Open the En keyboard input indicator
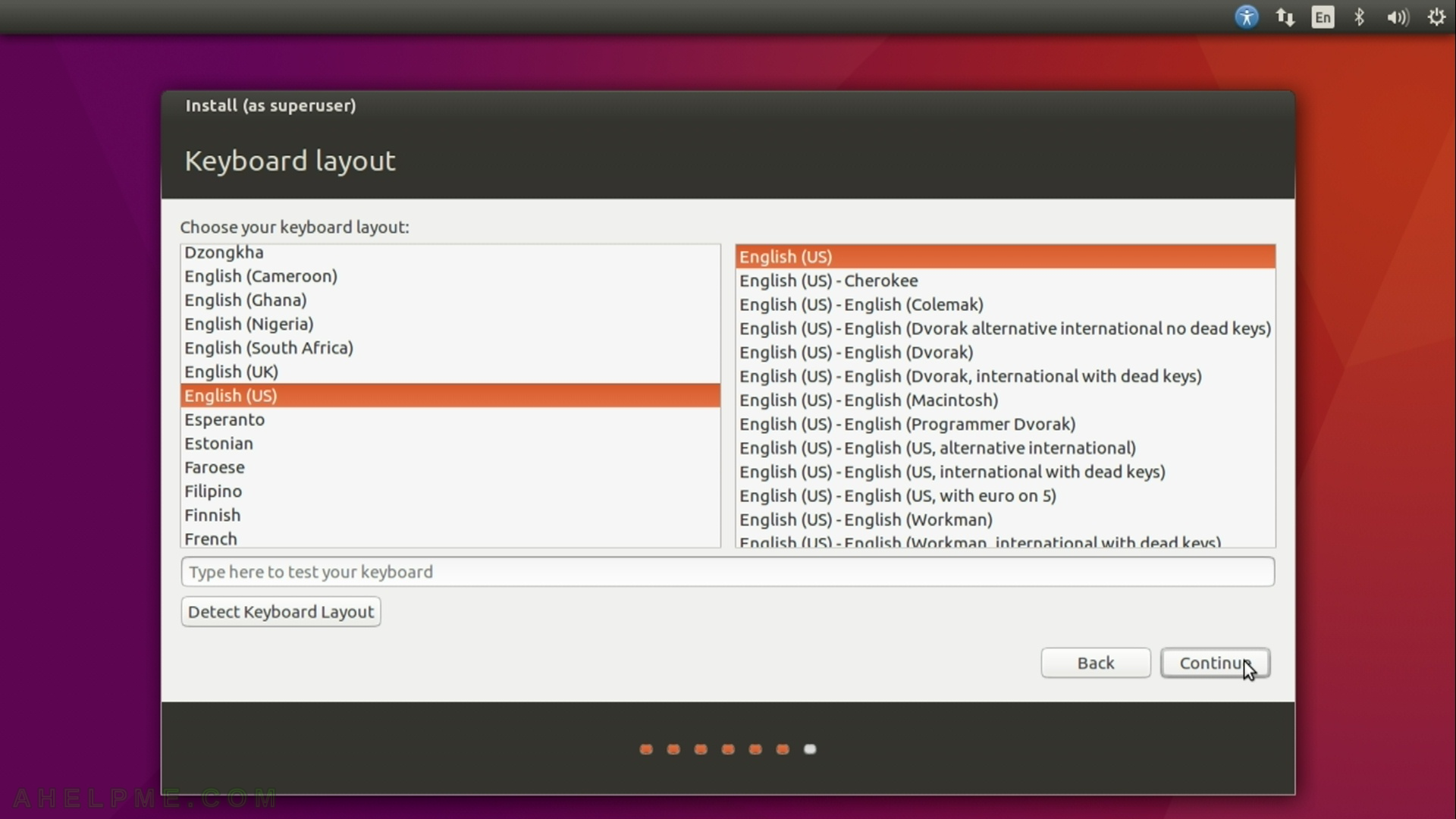The height and width of the screenshot is (819, 1456). coord(1323,17)
